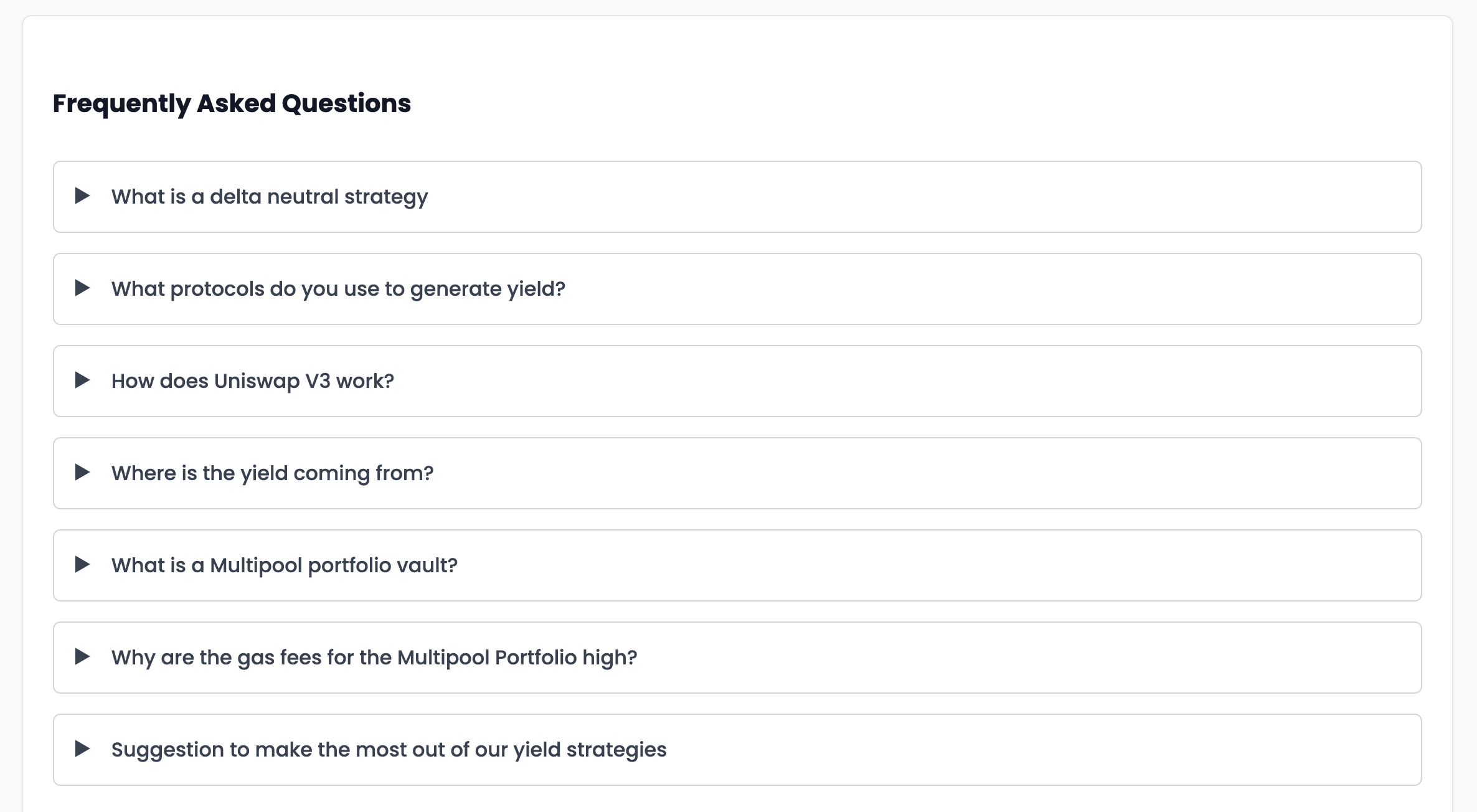The height and width of the screenshot is (812, 1477).
Task: Click the "What is a delta neutral strategy" text
Action: tap(270, 197)
